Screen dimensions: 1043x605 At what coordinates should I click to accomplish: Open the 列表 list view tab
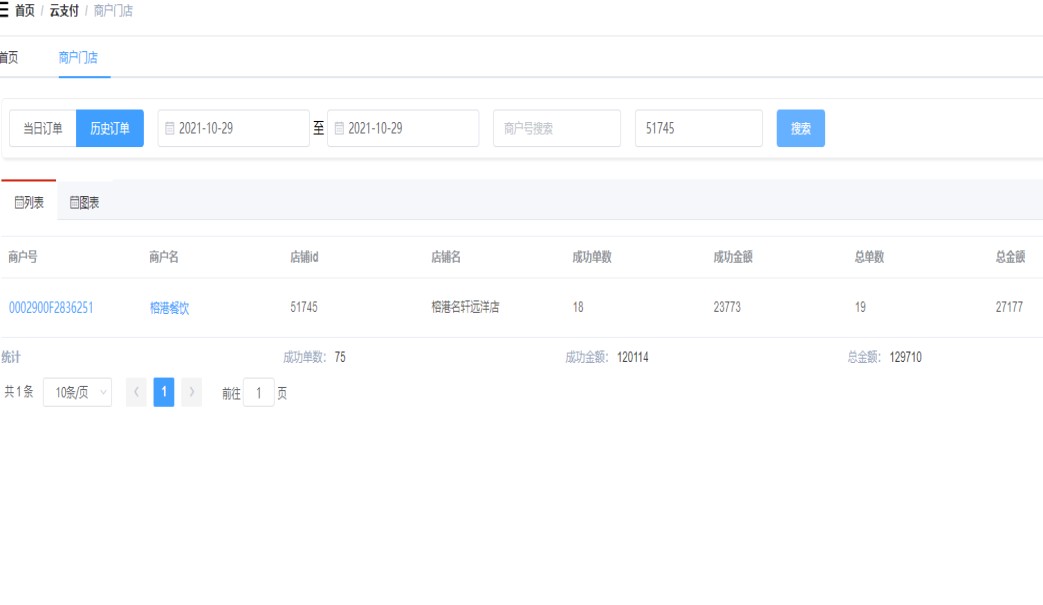click(29, 203)
